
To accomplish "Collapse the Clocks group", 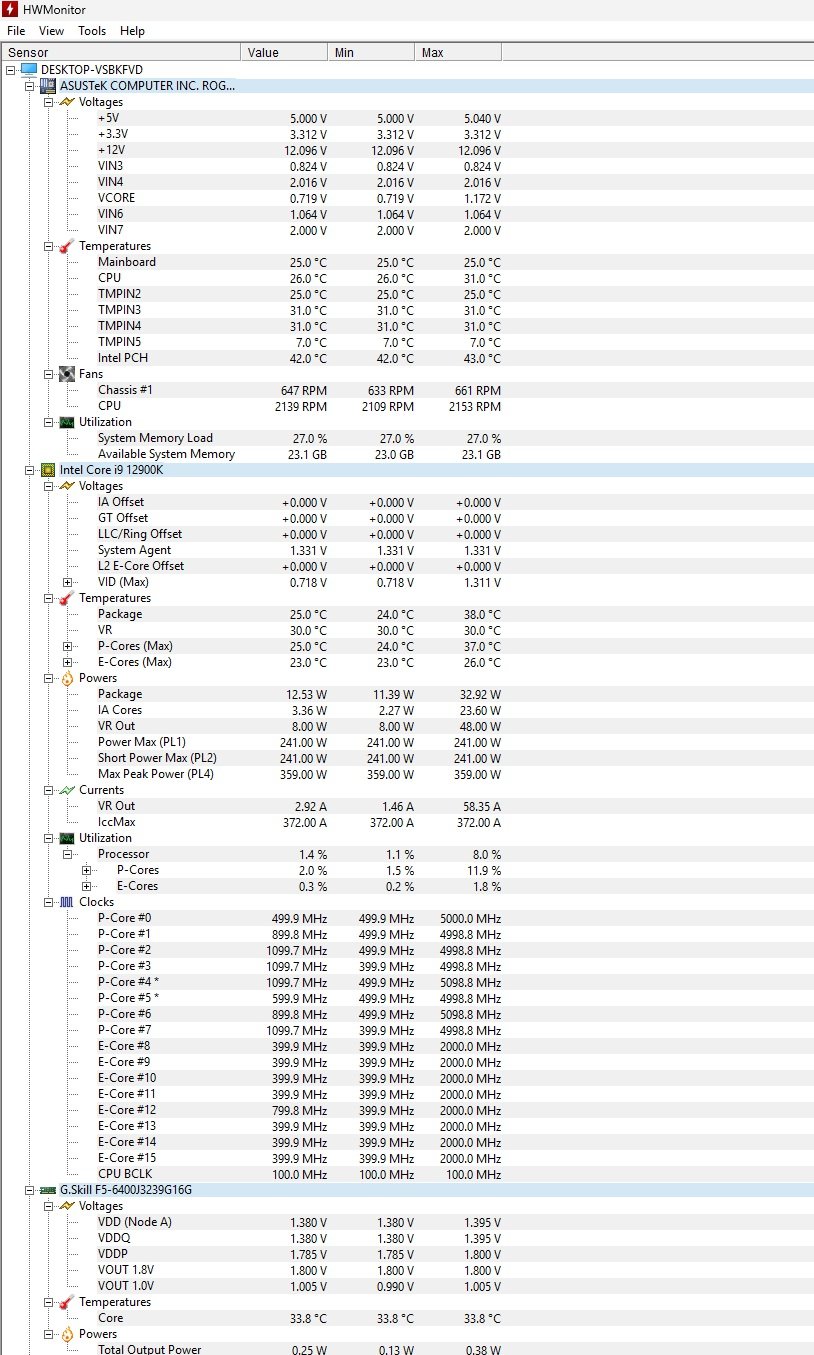I will click(x=49, y=902).
